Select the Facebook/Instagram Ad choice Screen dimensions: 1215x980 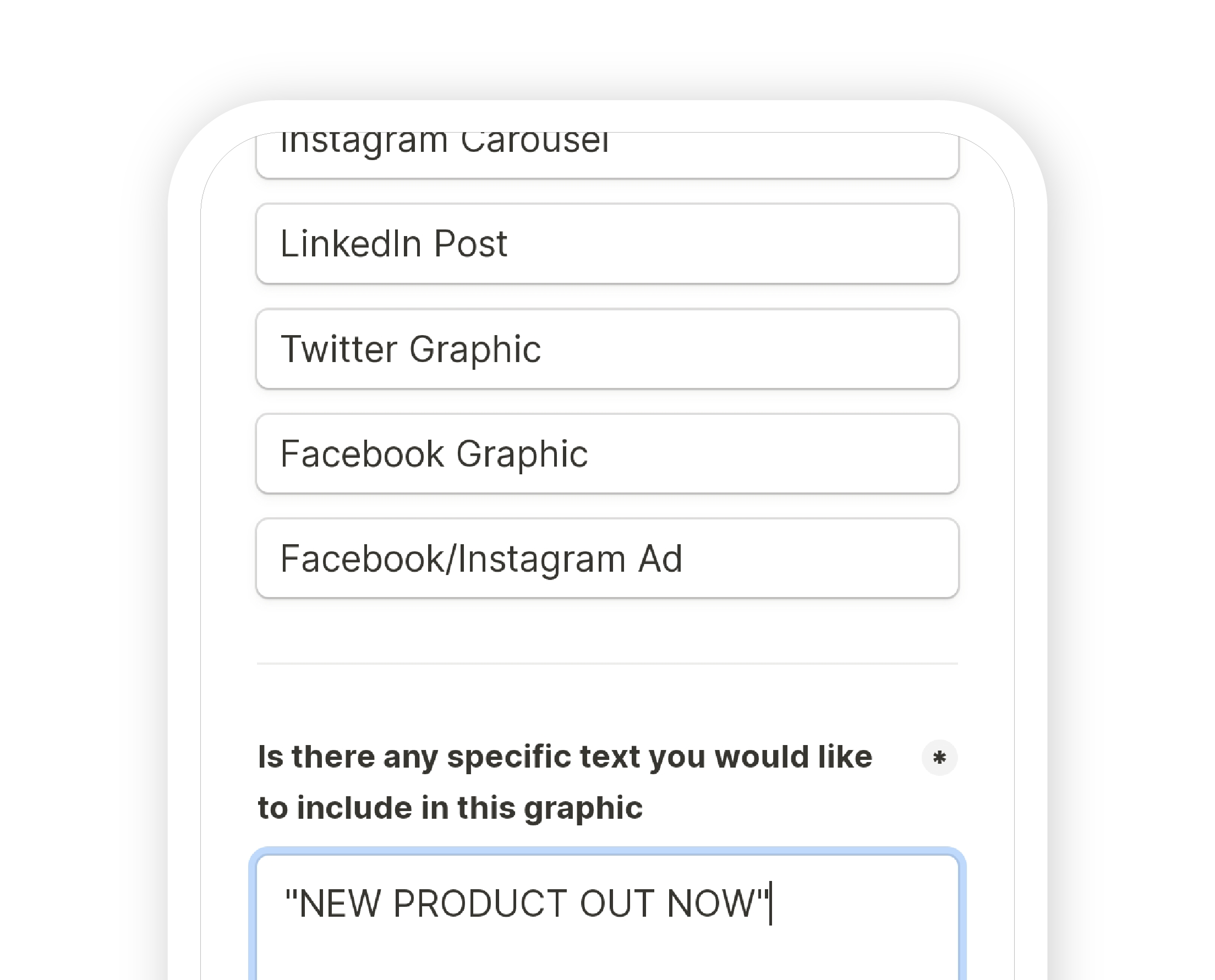click(x=607, y=559)
